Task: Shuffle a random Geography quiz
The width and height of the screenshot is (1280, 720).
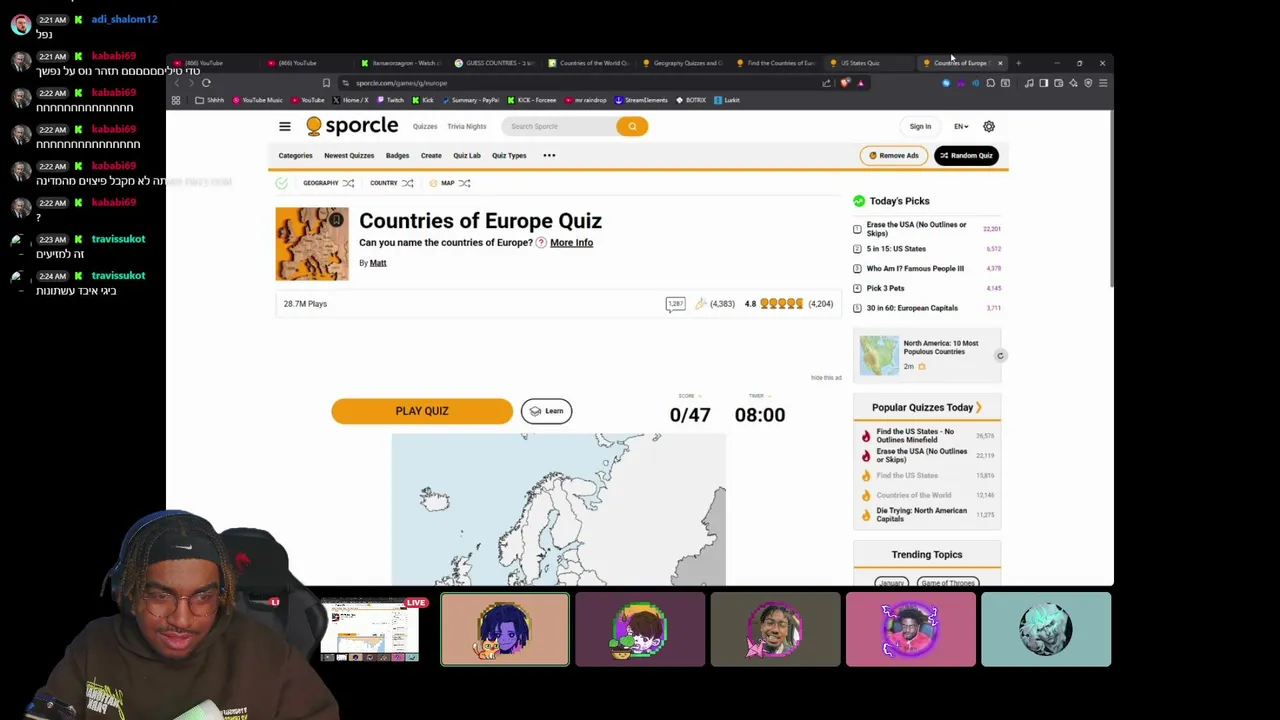Action: [x=348, y=183]
